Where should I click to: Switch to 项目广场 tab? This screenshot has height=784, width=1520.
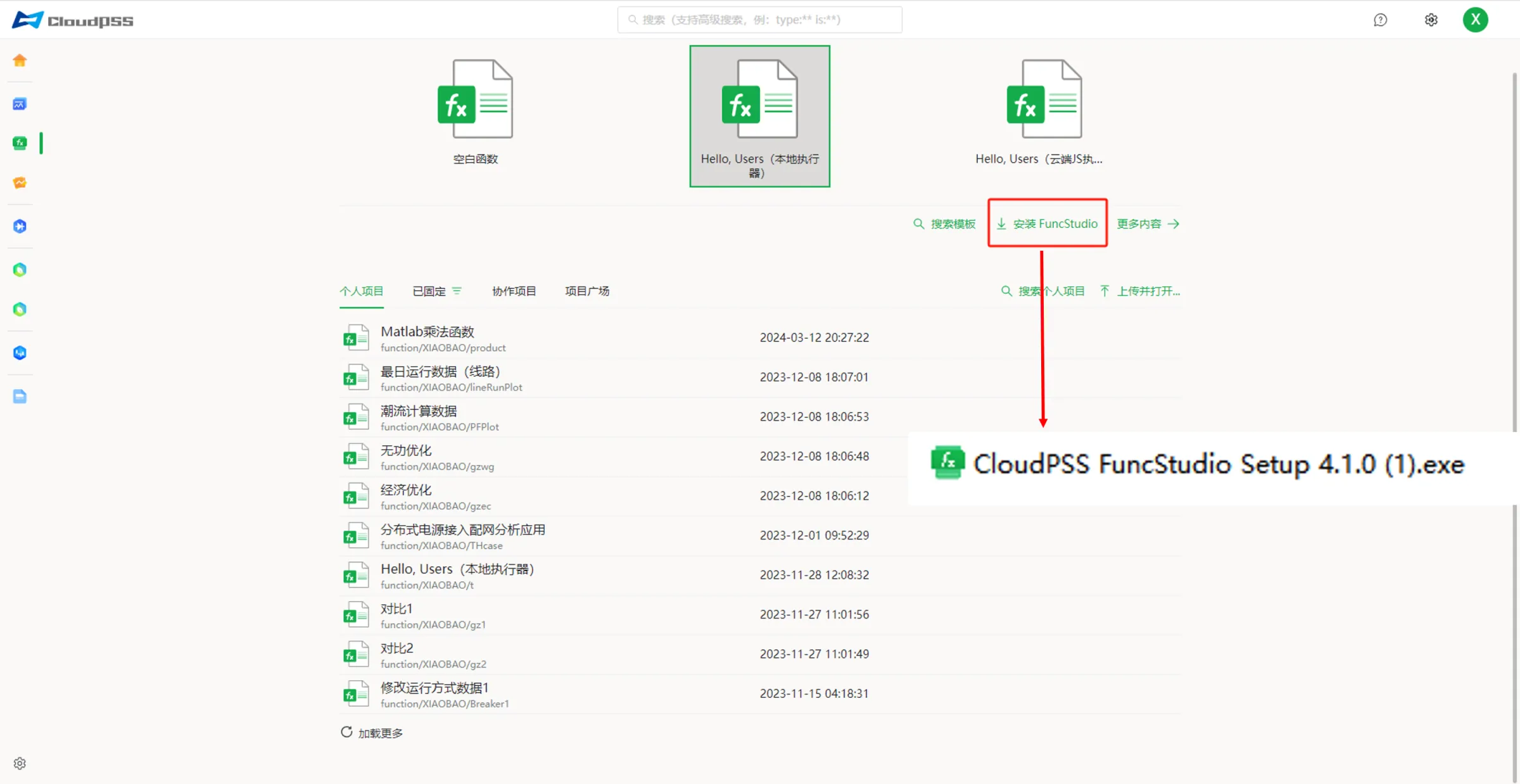[587, 291]
